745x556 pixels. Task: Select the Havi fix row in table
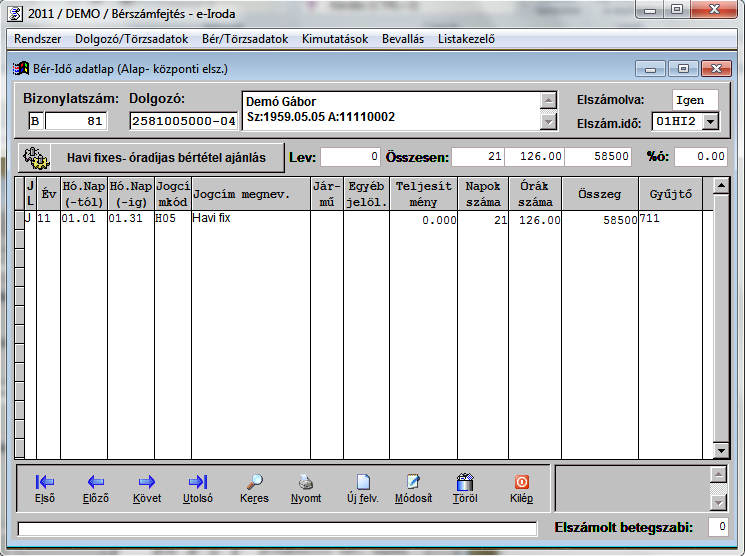[x=250, y=218]
